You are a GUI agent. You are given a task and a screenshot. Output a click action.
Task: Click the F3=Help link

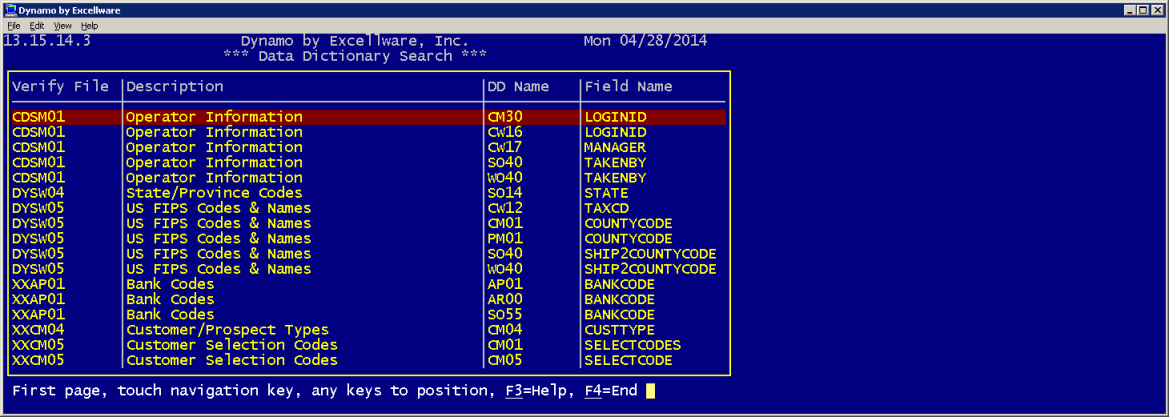pos(538,390)
